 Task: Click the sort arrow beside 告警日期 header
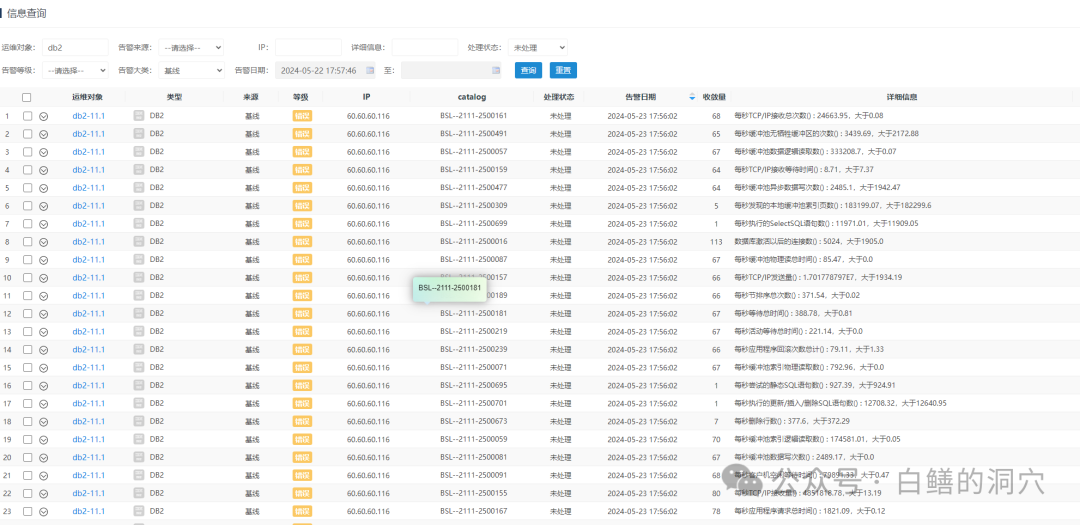pyautogui.click(x=692, y=97)
